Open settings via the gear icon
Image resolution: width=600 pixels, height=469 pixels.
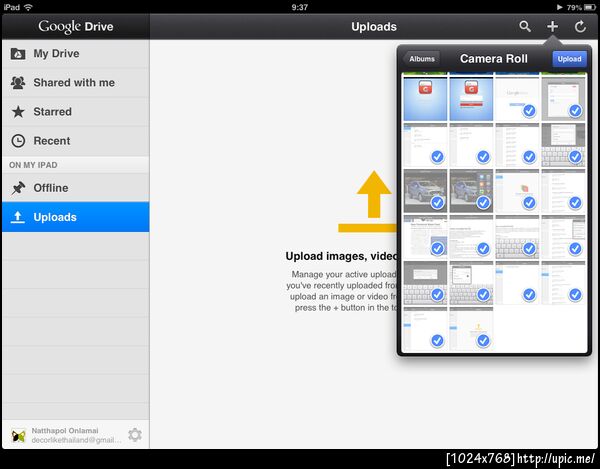(x=135, y=435)
